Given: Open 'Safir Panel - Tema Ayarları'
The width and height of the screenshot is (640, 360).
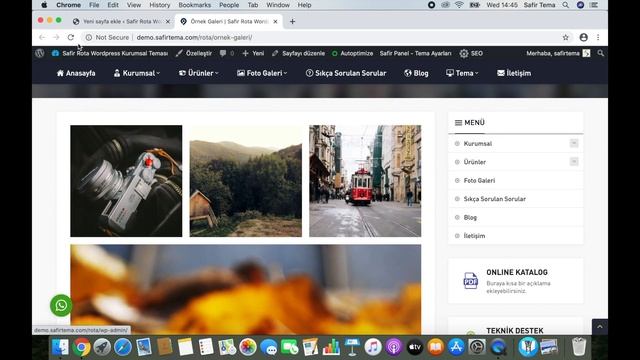Looking at the screenshot, I should click(x=416, y=53).
